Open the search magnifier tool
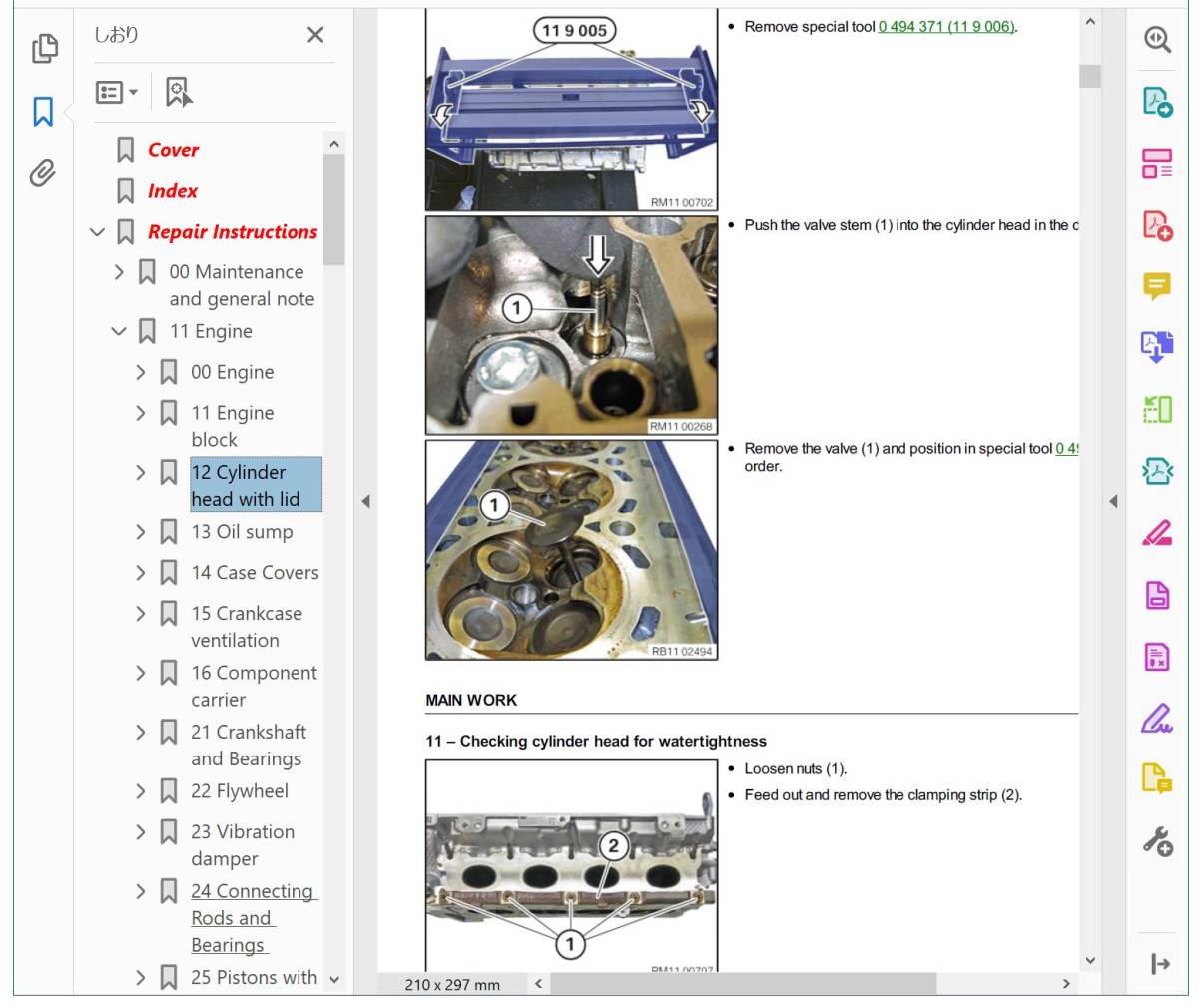The height and width of the screenshot is (1008, 1198). [1157, 40]
